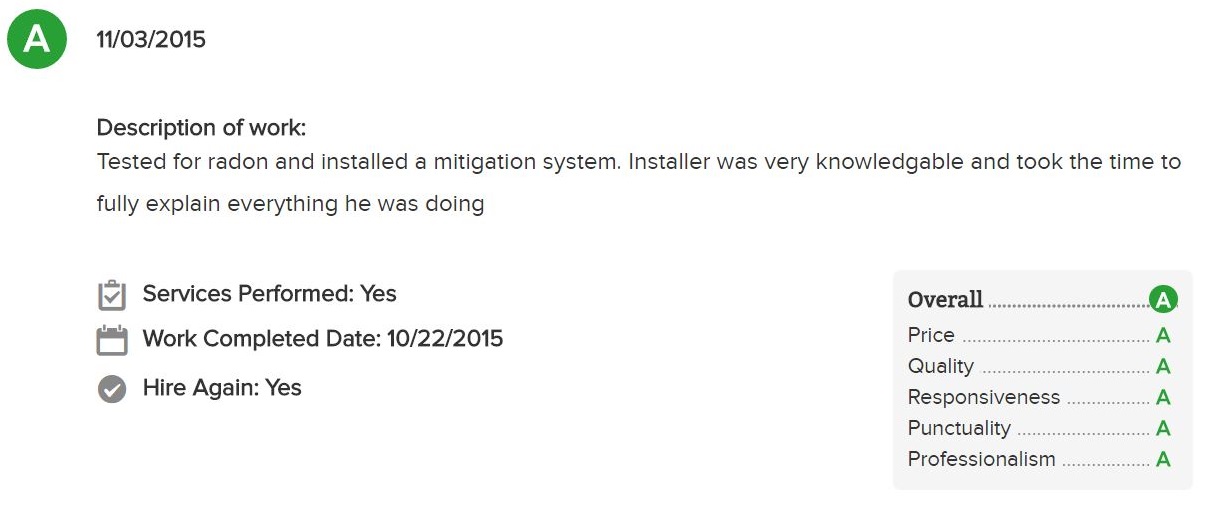This screenshot has height=514, width=1230.
Task: Click the Price label in ratings box
Action: coord(931,335)
